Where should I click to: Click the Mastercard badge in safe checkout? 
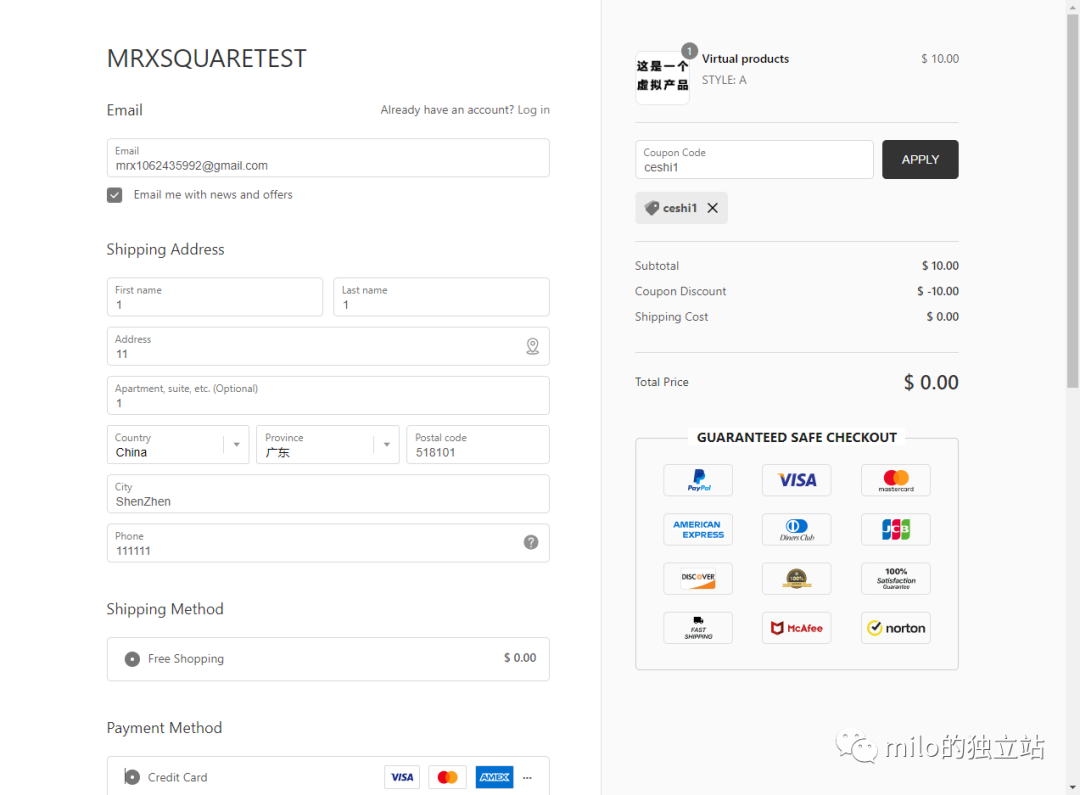[895, 480]
